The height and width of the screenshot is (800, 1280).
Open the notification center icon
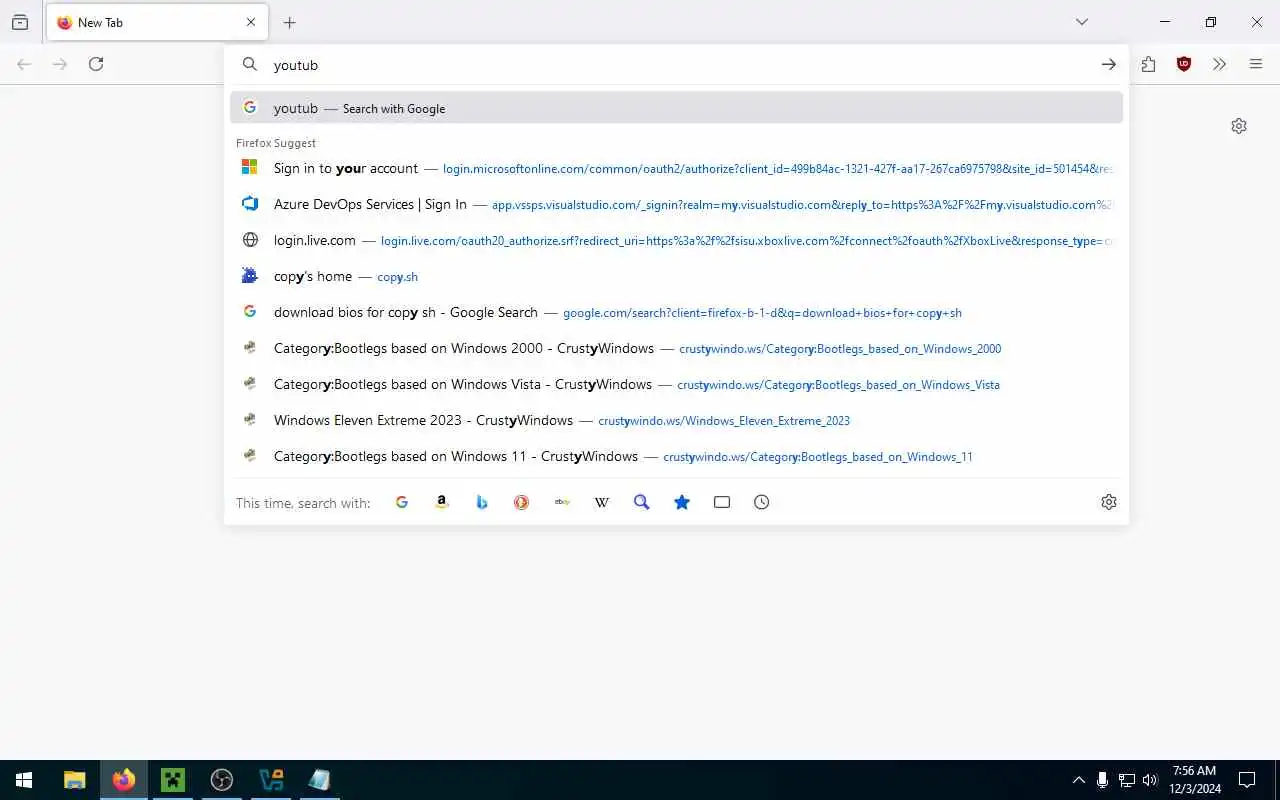[x=1247, y=780]
